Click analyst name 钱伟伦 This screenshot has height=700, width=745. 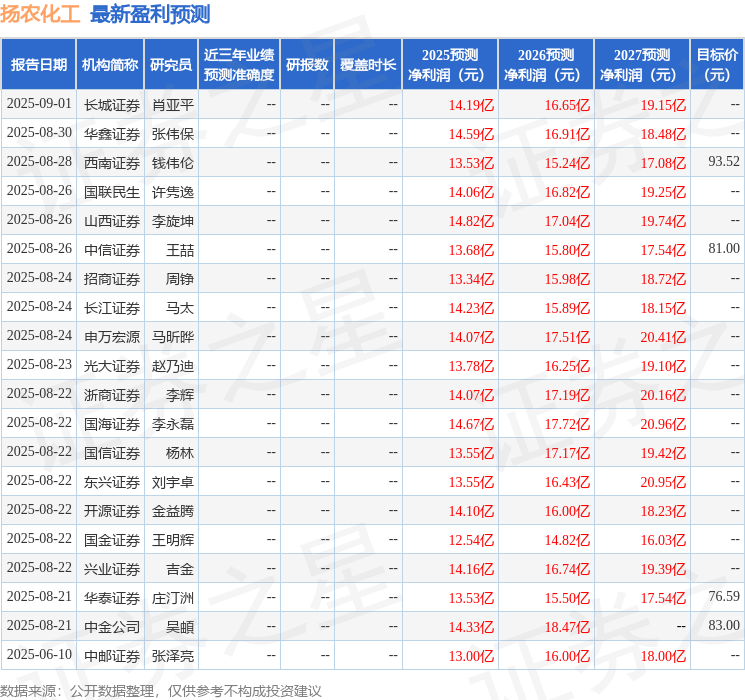[173, 163]
